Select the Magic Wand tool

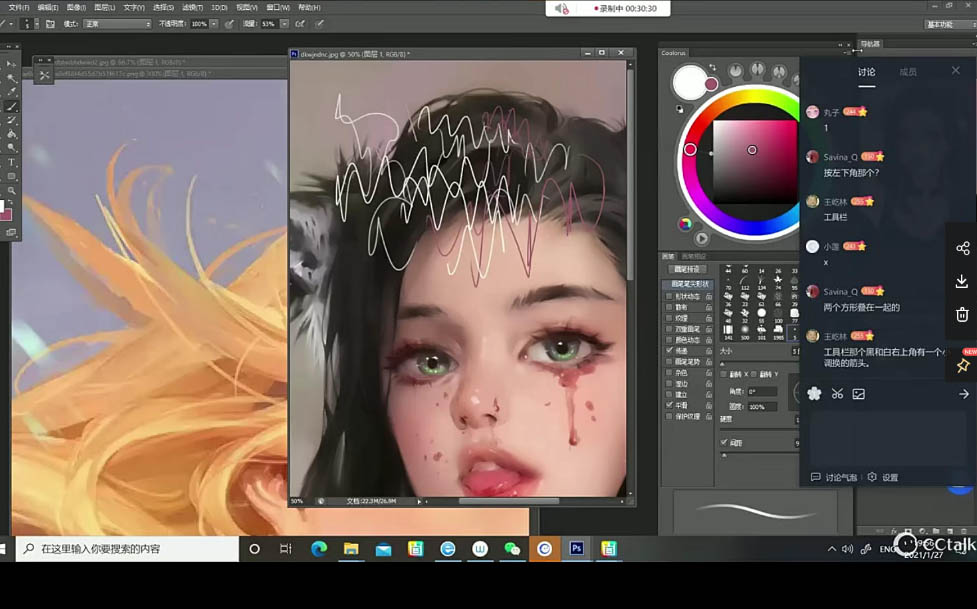click(x=11, y=78)
